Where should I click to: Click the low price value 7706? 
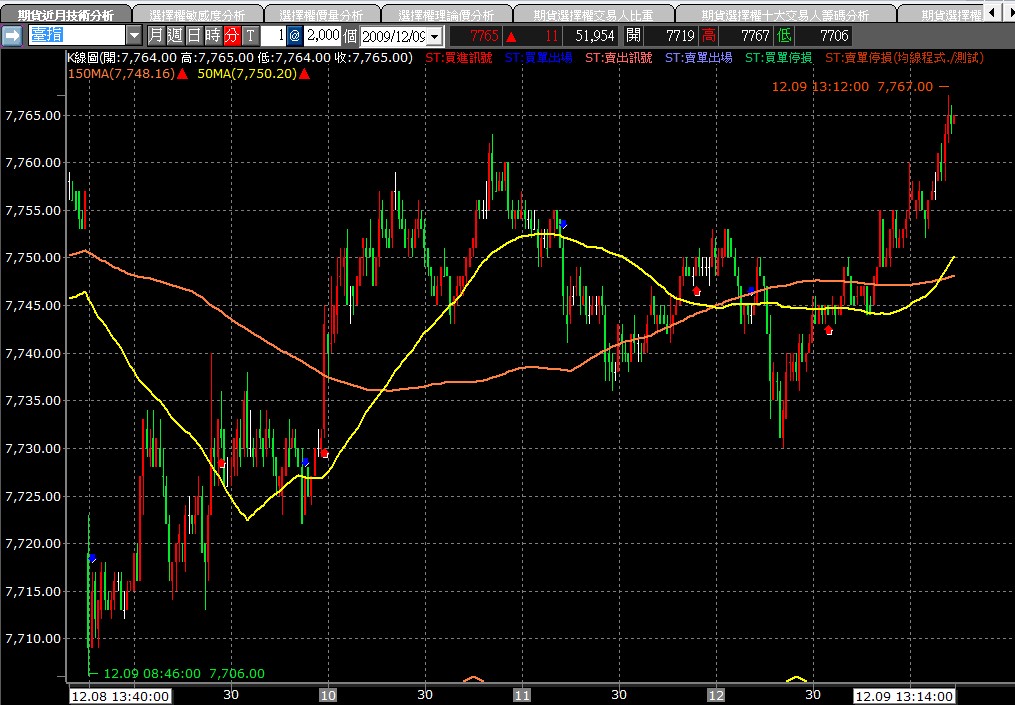pos(834,36)
